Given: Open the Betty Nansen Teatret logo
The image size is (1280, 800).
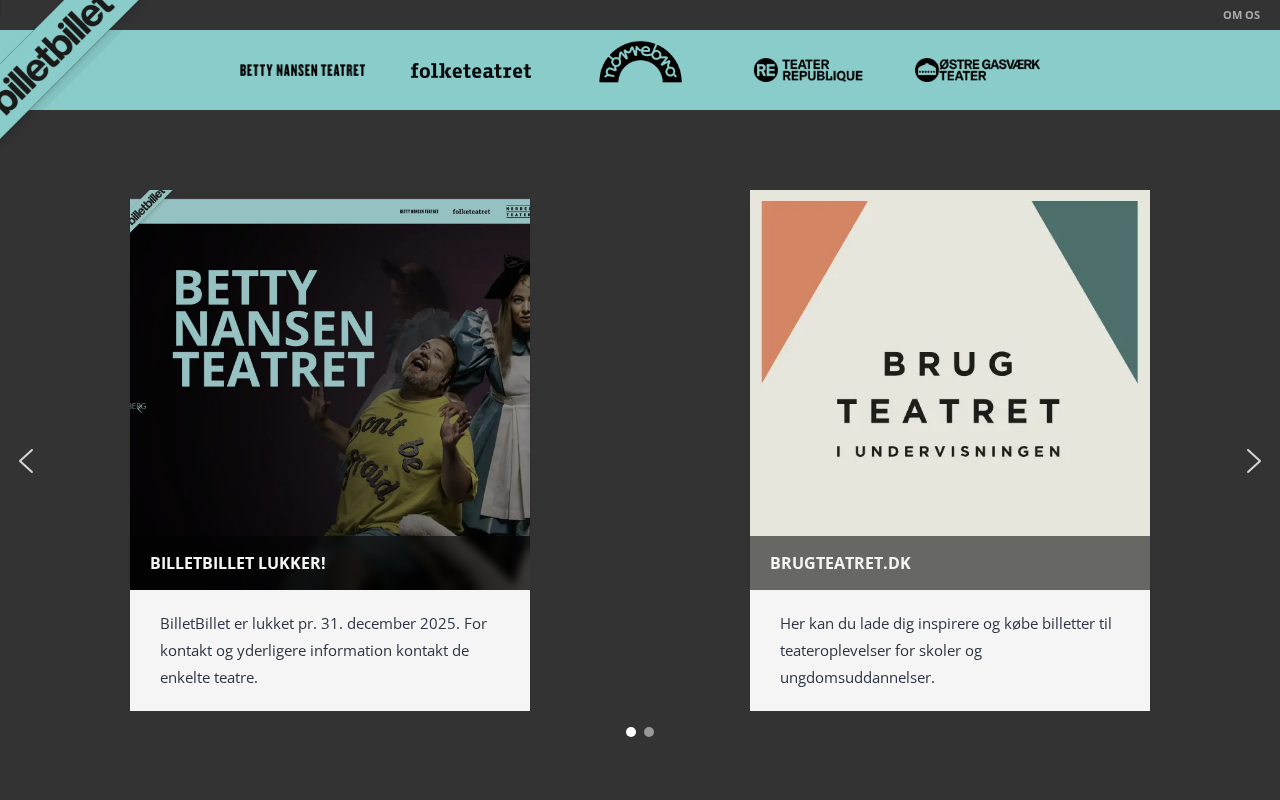Looking at the screenshot, I should pos(302,70).
